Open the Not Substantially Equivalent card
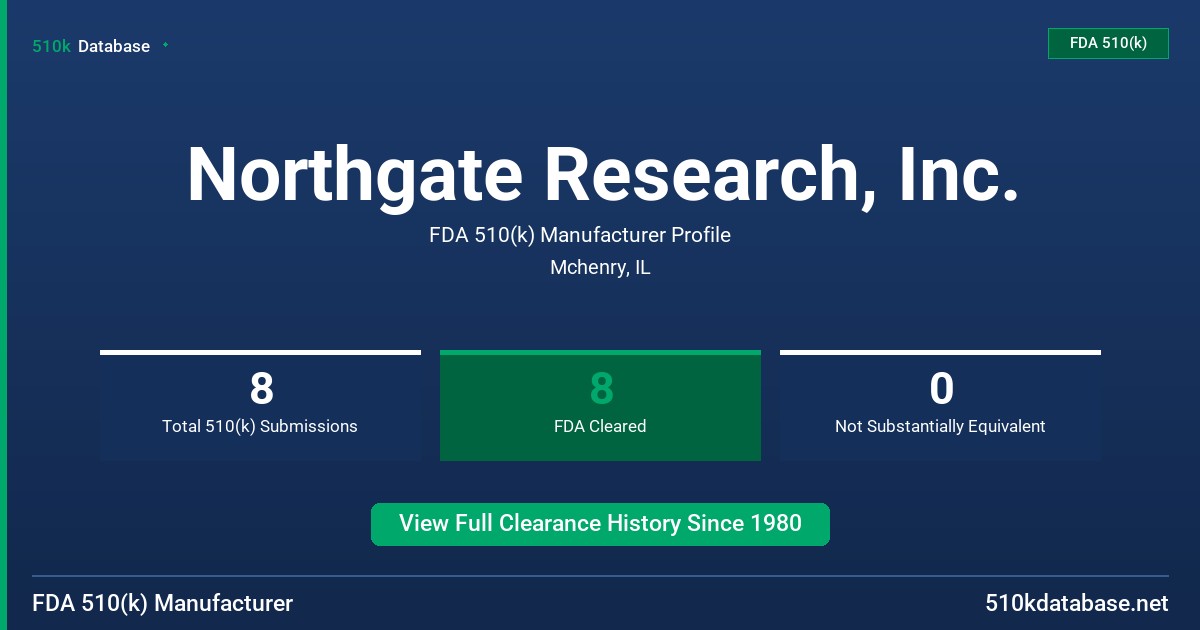The height and width of the screenshot is (630, 1200). pos(940,406)
